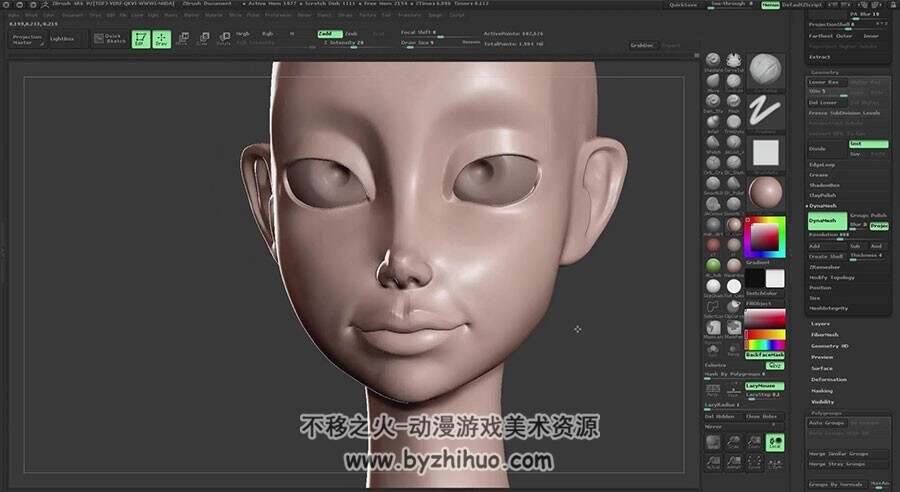Toggle BackfaceMask

pos(765,355)
